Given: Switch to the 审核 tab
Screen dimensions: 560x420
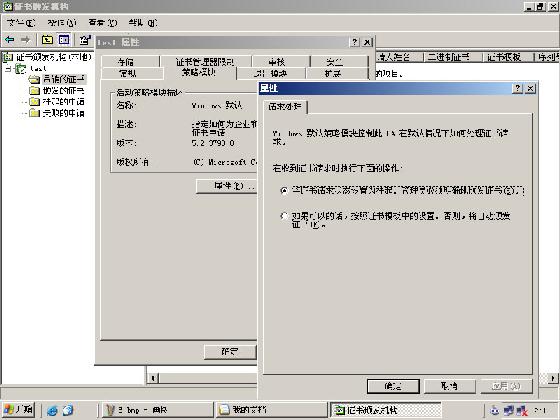Looking at the screenshot, I should click(281, 62).
